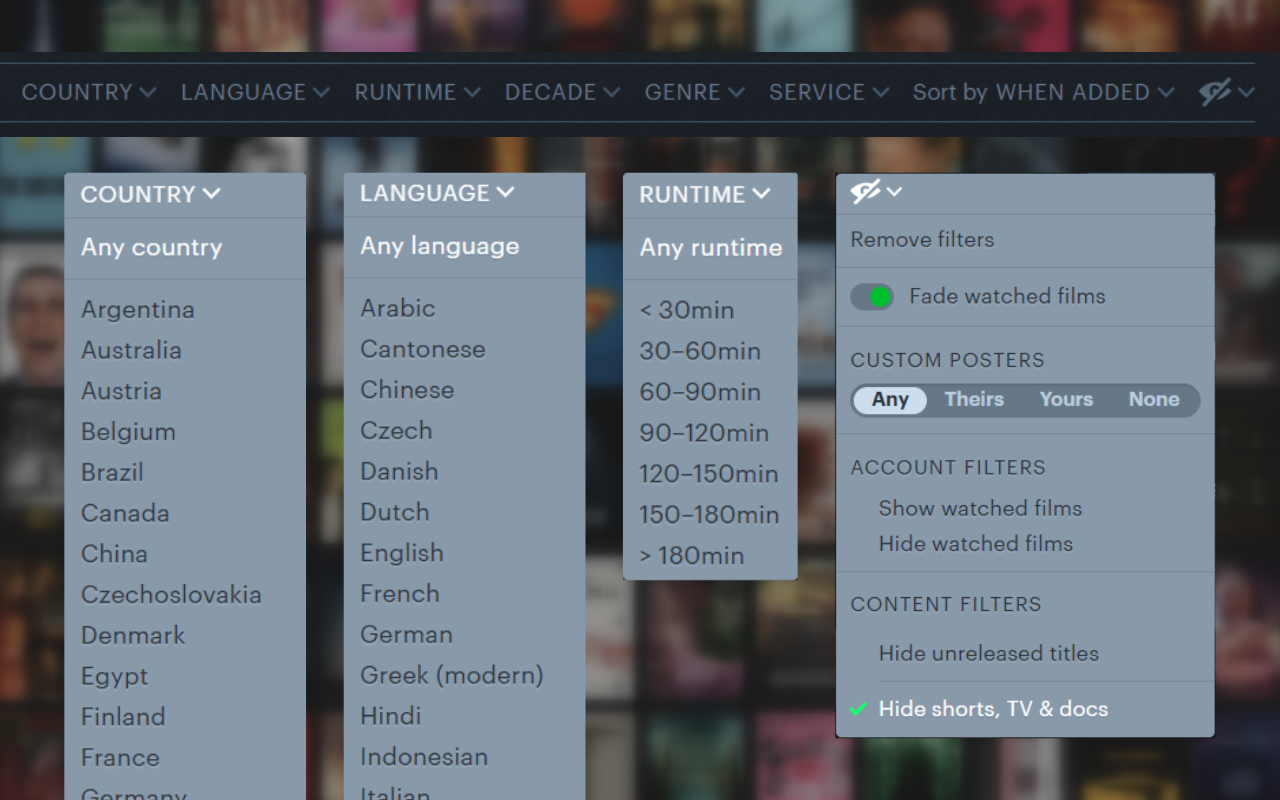1280x800 pixels.
Task: Pick Czech language
Action: [396, 432]
